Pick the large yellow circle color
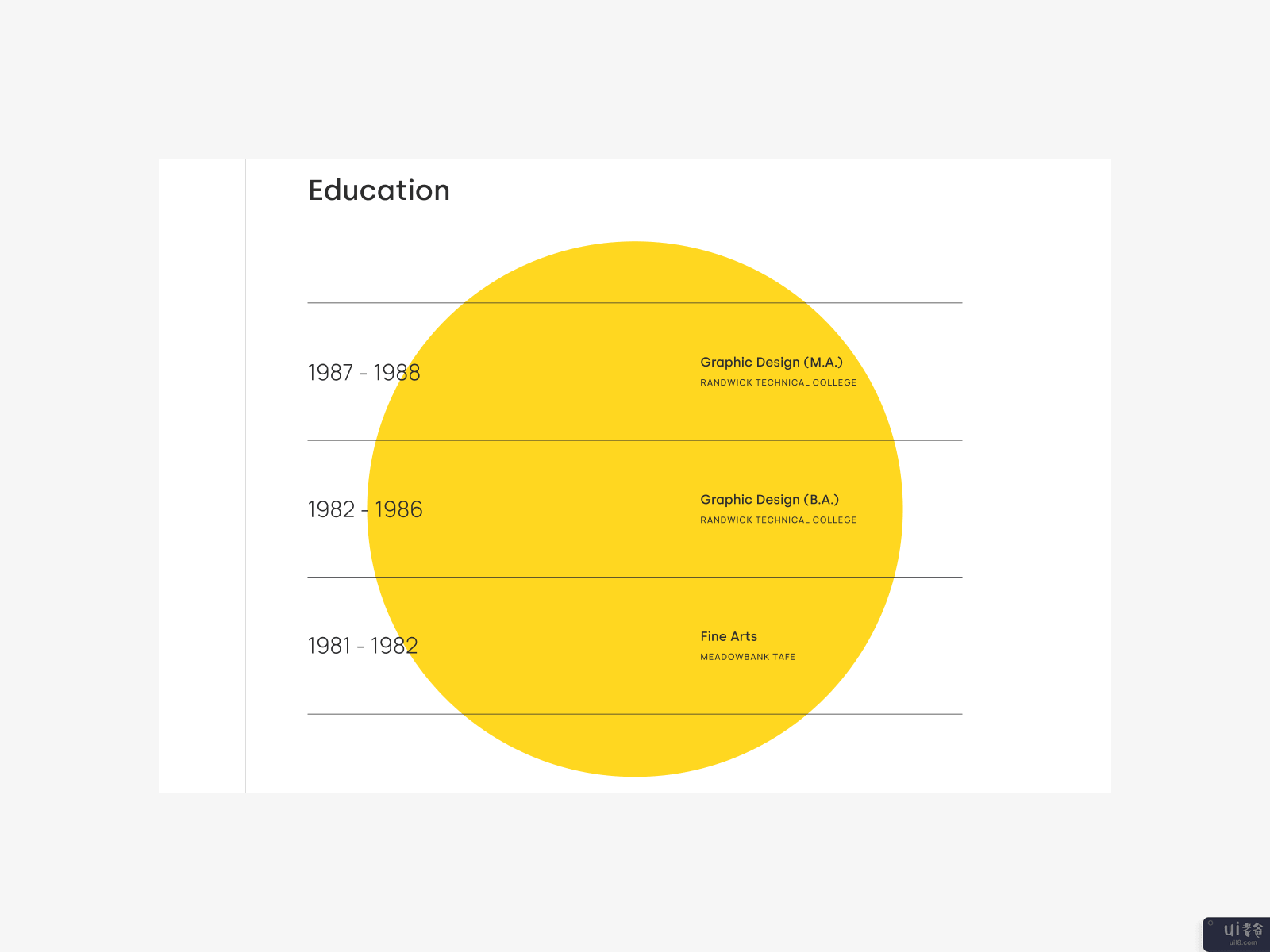Screen dimensions: 1270x952 click(571, 476)
